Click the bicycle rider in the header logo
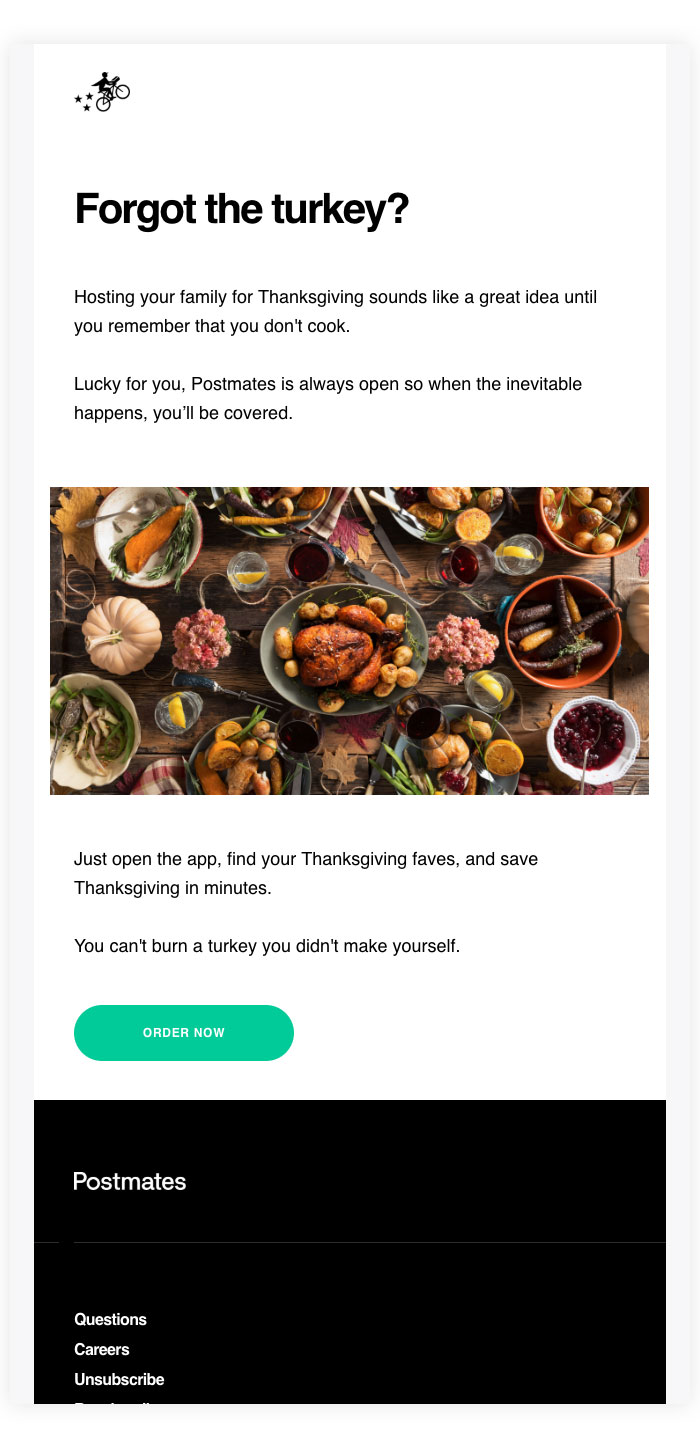 point(107,82)
